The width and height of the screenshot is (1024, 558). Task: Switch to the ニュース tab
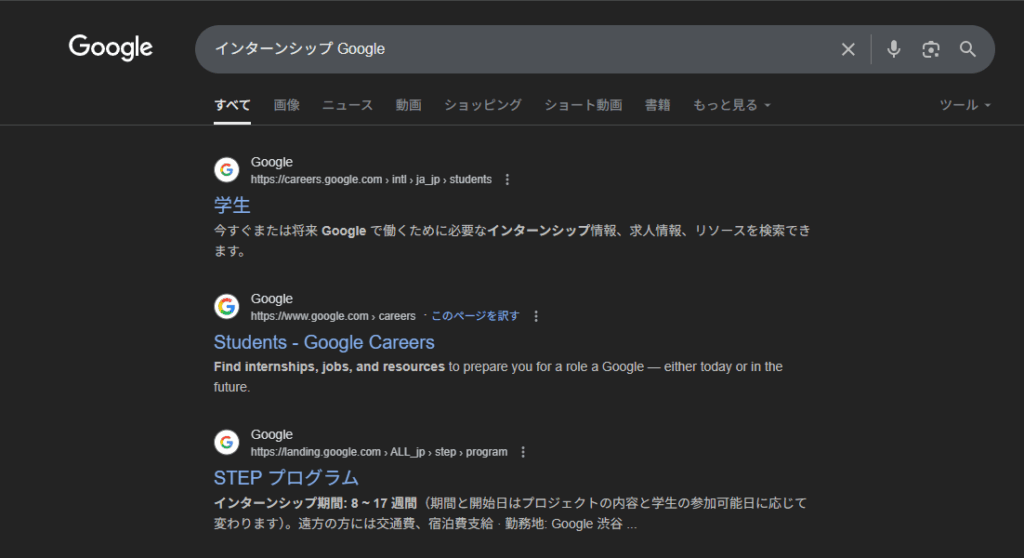pos(347,105)
